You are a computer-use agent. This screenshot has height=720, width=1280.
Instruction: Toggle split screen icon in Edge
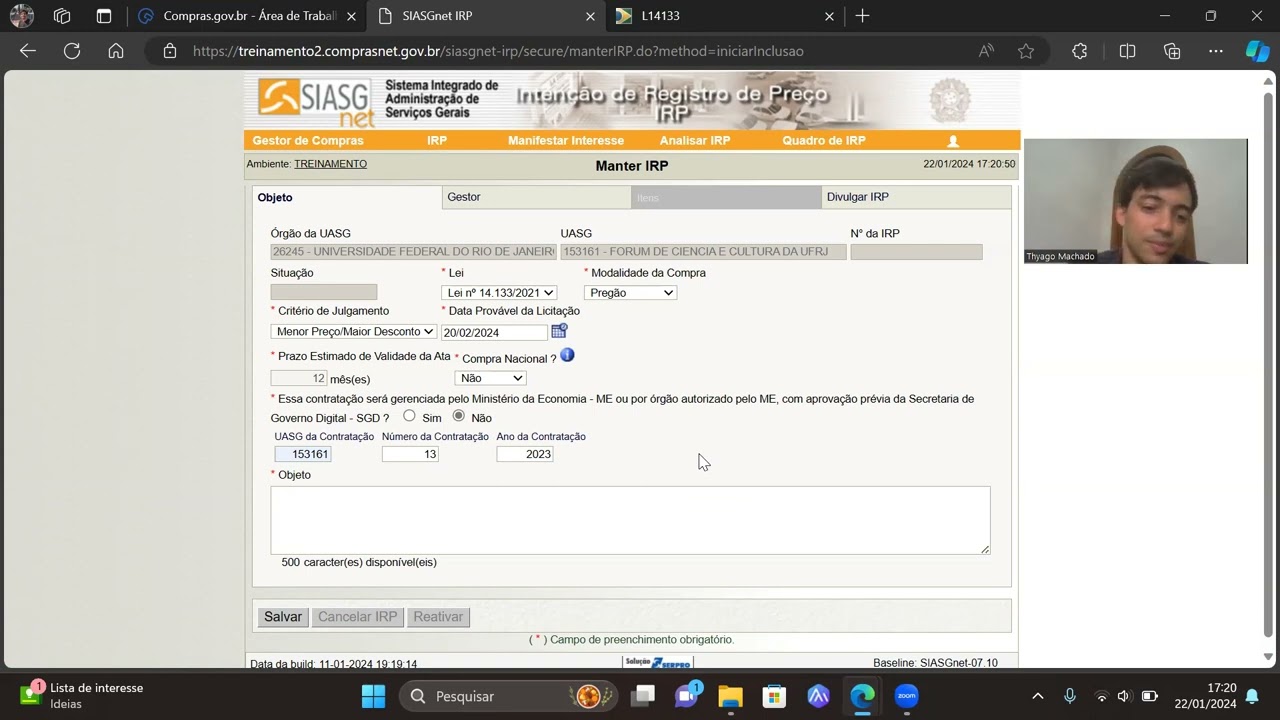[x=1127, y=51]
